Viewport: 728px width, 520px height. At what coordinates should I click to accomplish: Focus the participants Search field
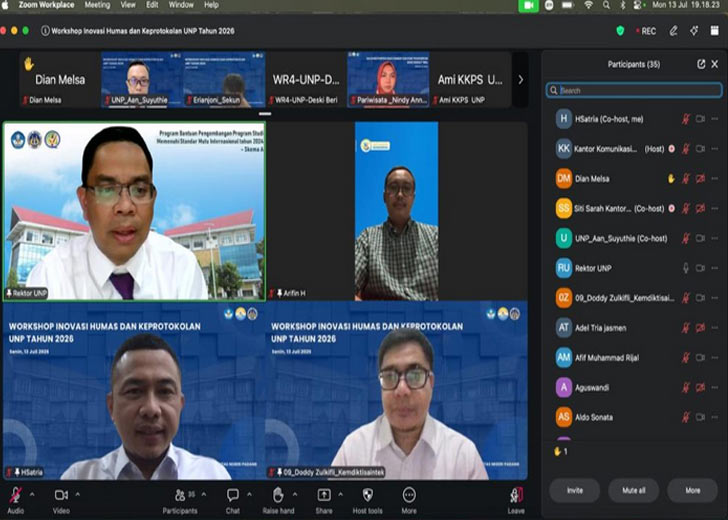634,91
